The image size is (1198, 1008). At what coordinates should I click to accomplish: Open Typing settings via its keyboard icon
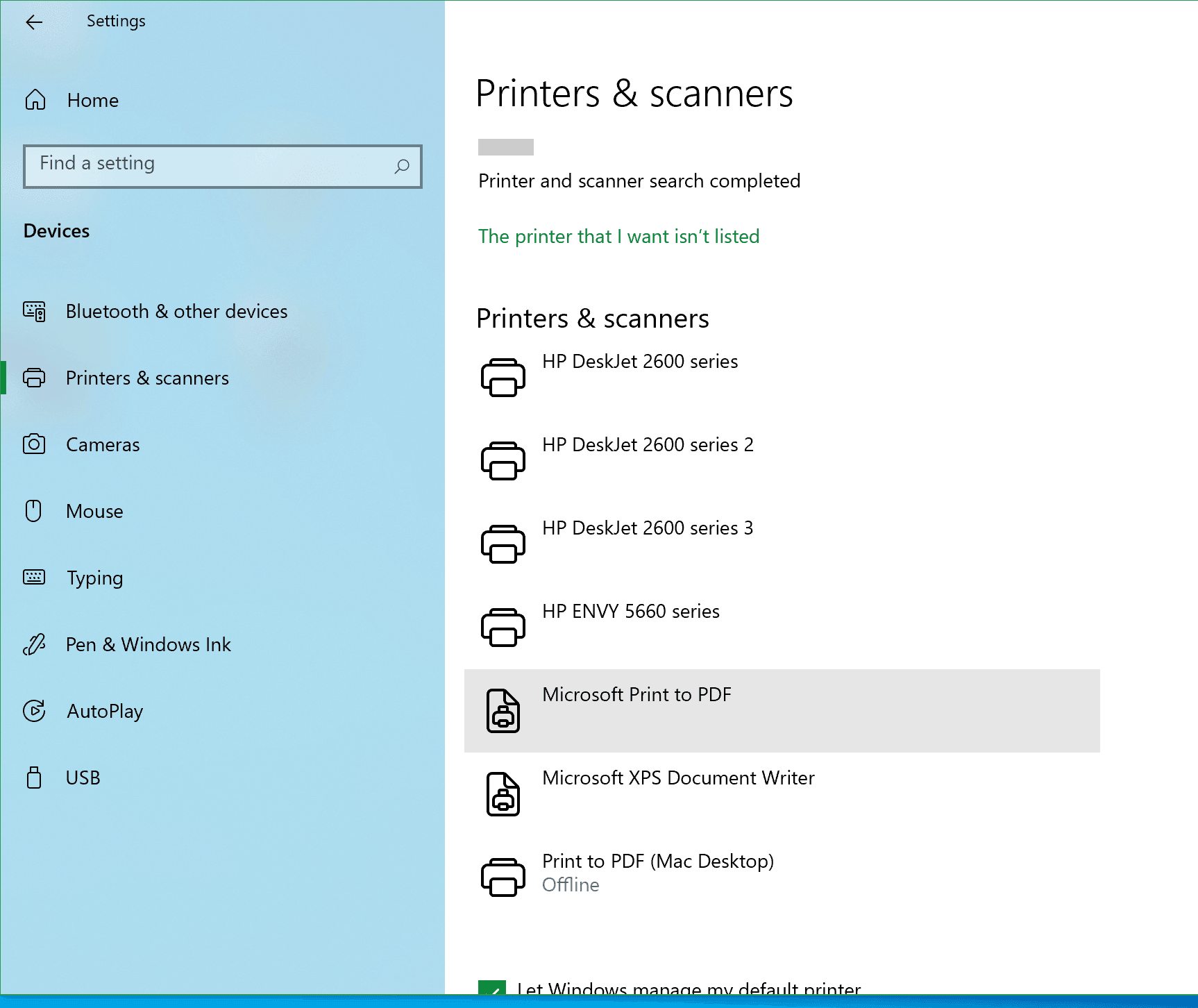tap(34, 578)
